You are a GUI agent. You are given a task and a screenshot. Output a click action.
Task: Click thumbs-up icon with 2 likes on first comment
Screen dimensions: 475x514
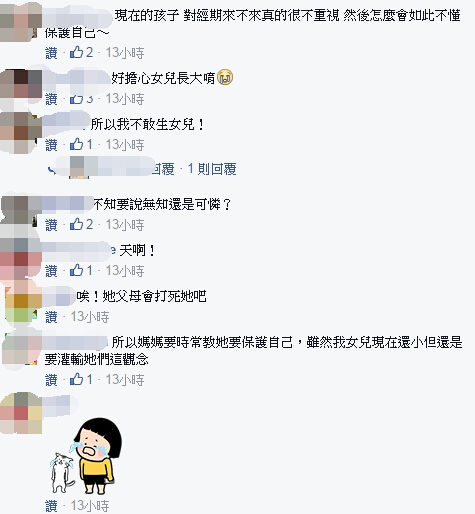point(76,52)
